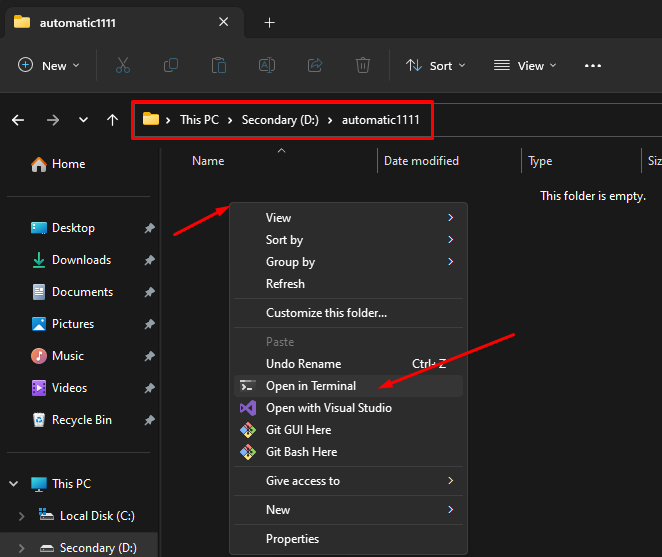Screen dimensions: 662x557
Task: Click the Copy icon in toolbar
Action: click(171, 65)
